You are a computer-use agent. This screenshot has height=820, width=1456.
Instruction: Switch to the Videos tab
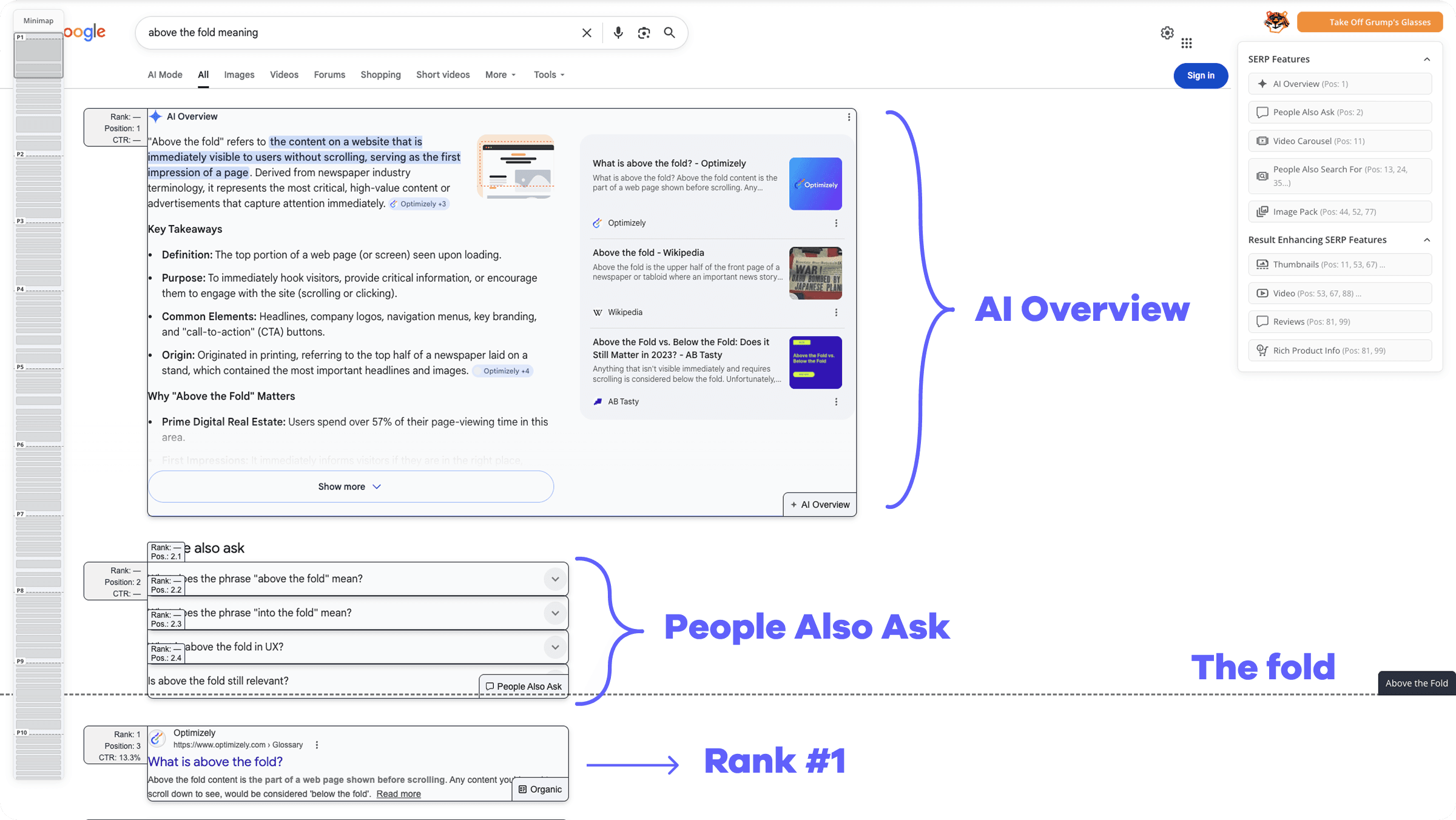pos(284,75)
